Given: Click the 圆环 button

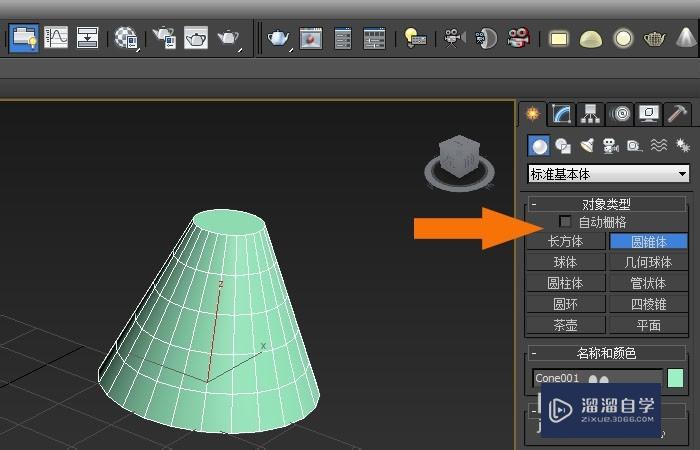Looking at the screenshot, I should click(566, 304).
